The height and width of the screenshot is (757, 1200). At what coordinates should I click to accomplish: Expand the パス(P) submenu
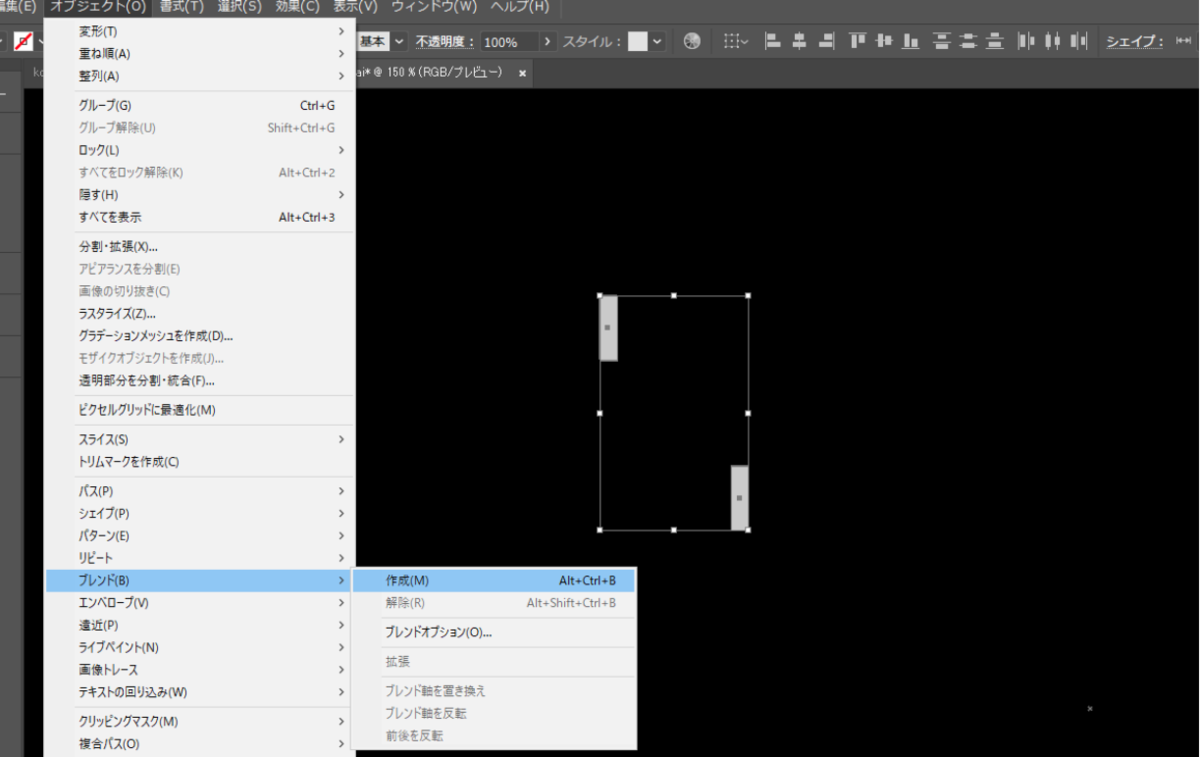(199, 491)
